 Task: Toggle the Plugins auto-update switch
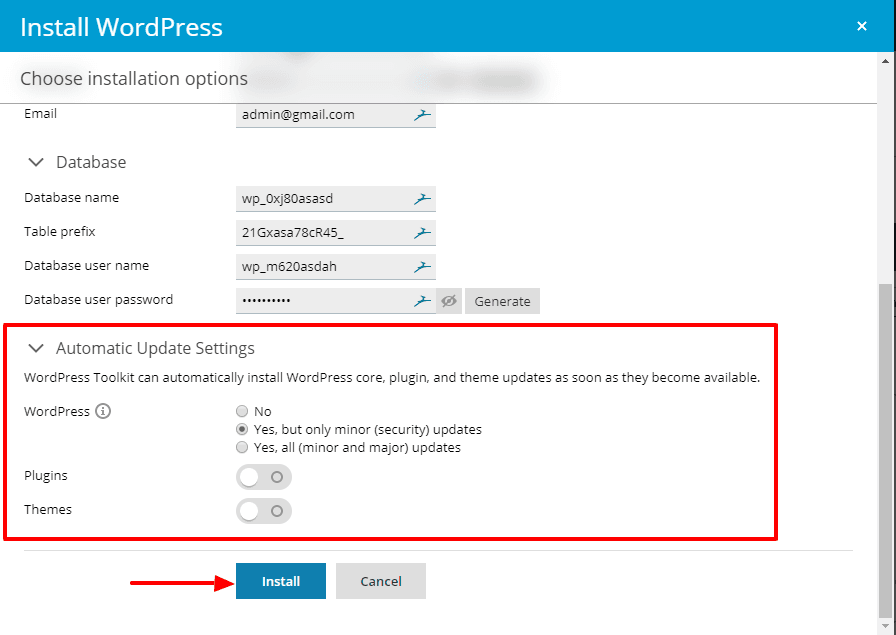(x=263, y=477)
